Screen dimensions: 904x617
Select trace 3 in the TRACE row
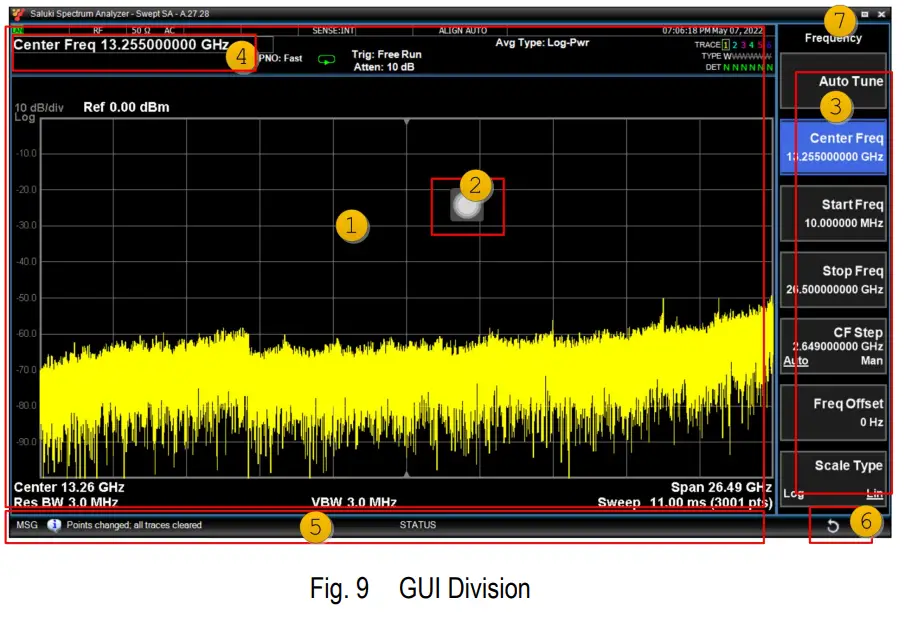743,44
